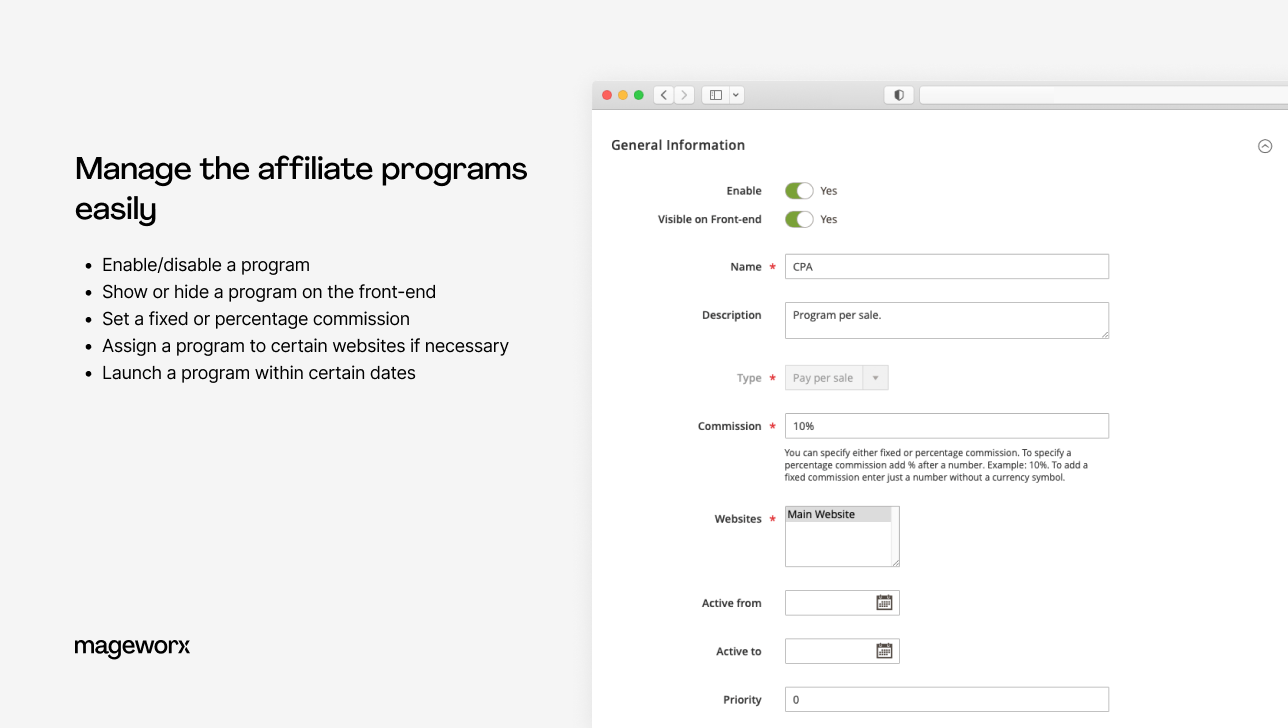Click the Name field containing CPA

coord(946,267)
